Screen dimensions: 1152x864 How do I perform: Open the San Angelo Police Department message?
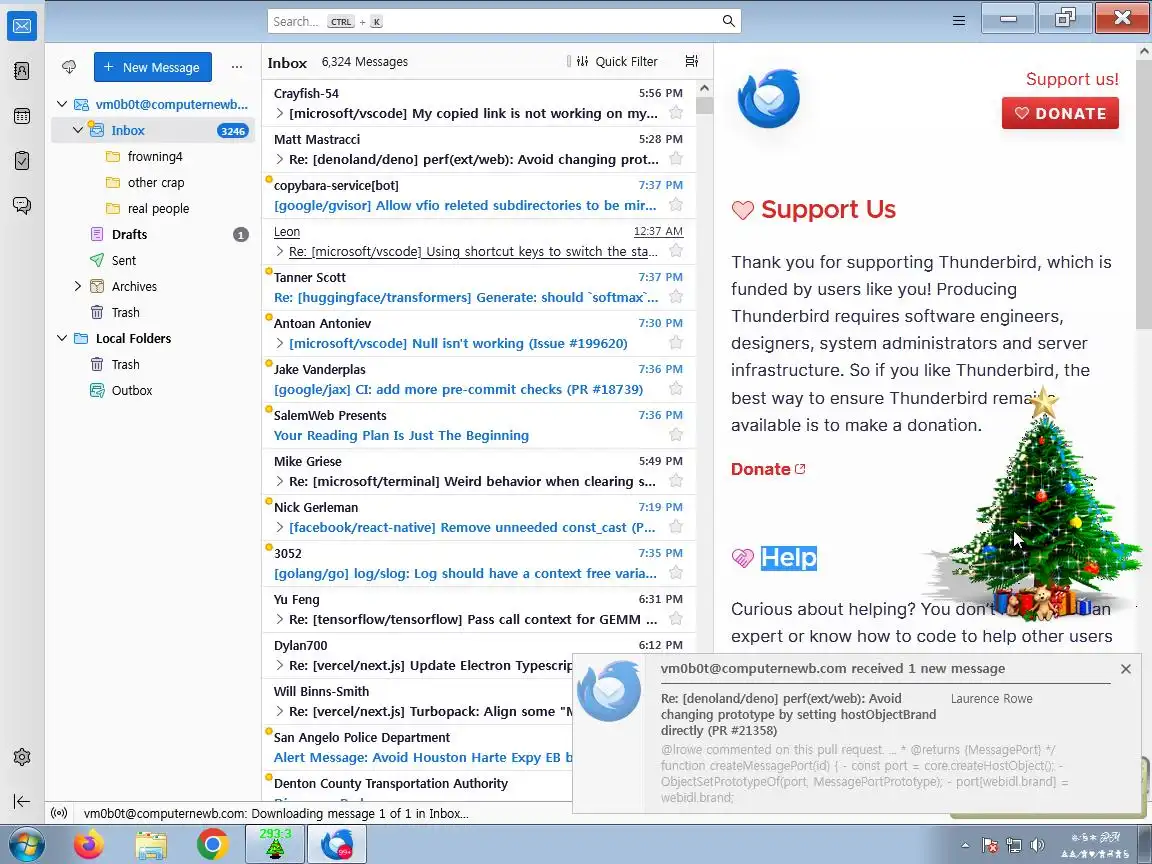tap(417, 747)
